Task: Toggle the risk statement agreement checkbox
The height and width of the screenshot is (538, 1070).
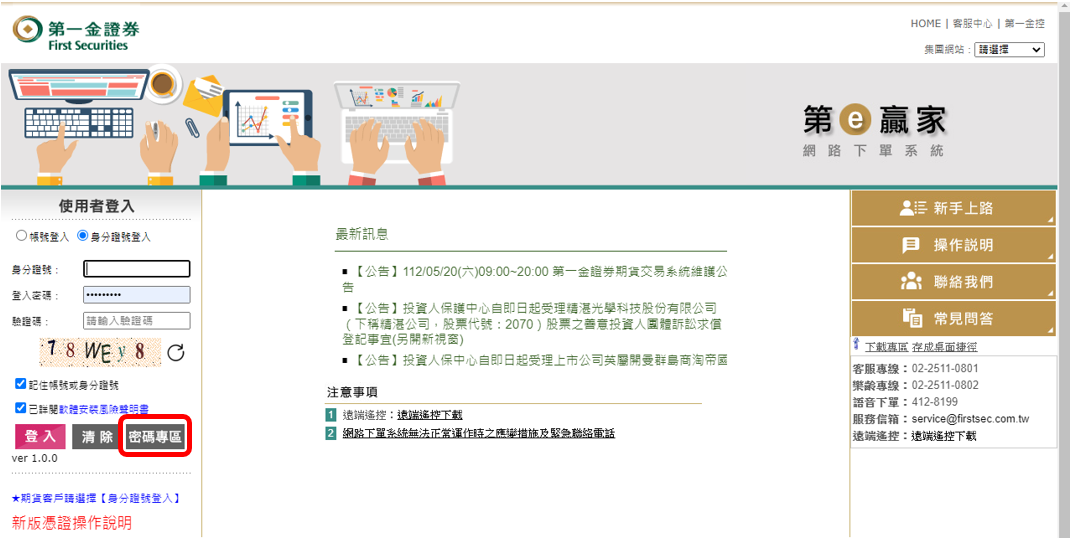Action: (x=21, y=408)
